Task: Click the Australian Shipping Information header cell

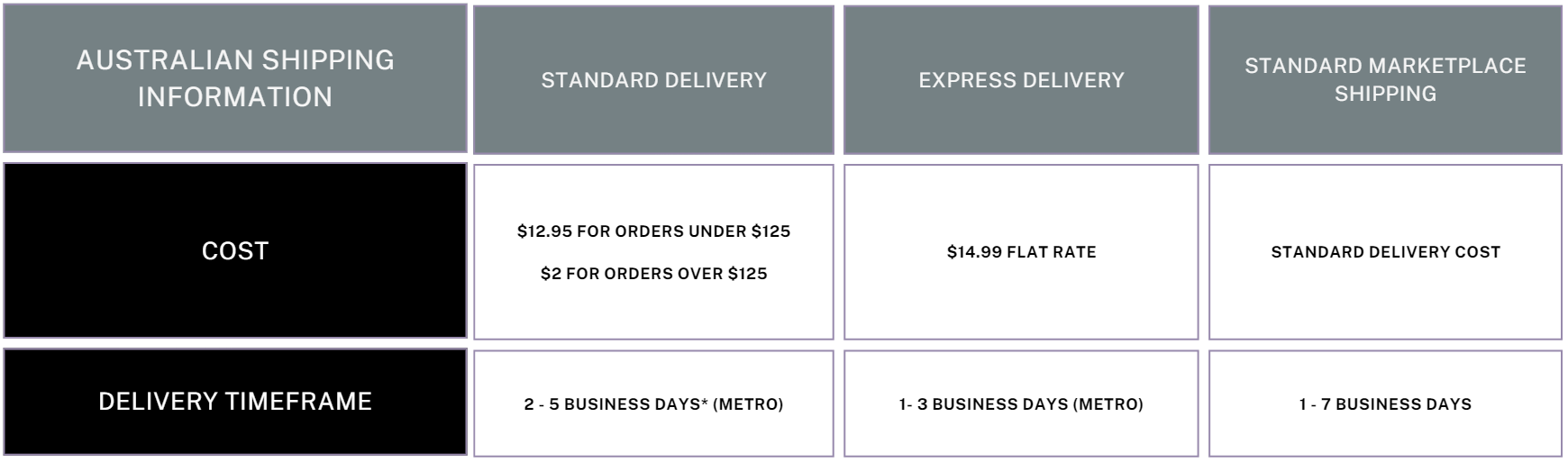Action: 235,78
